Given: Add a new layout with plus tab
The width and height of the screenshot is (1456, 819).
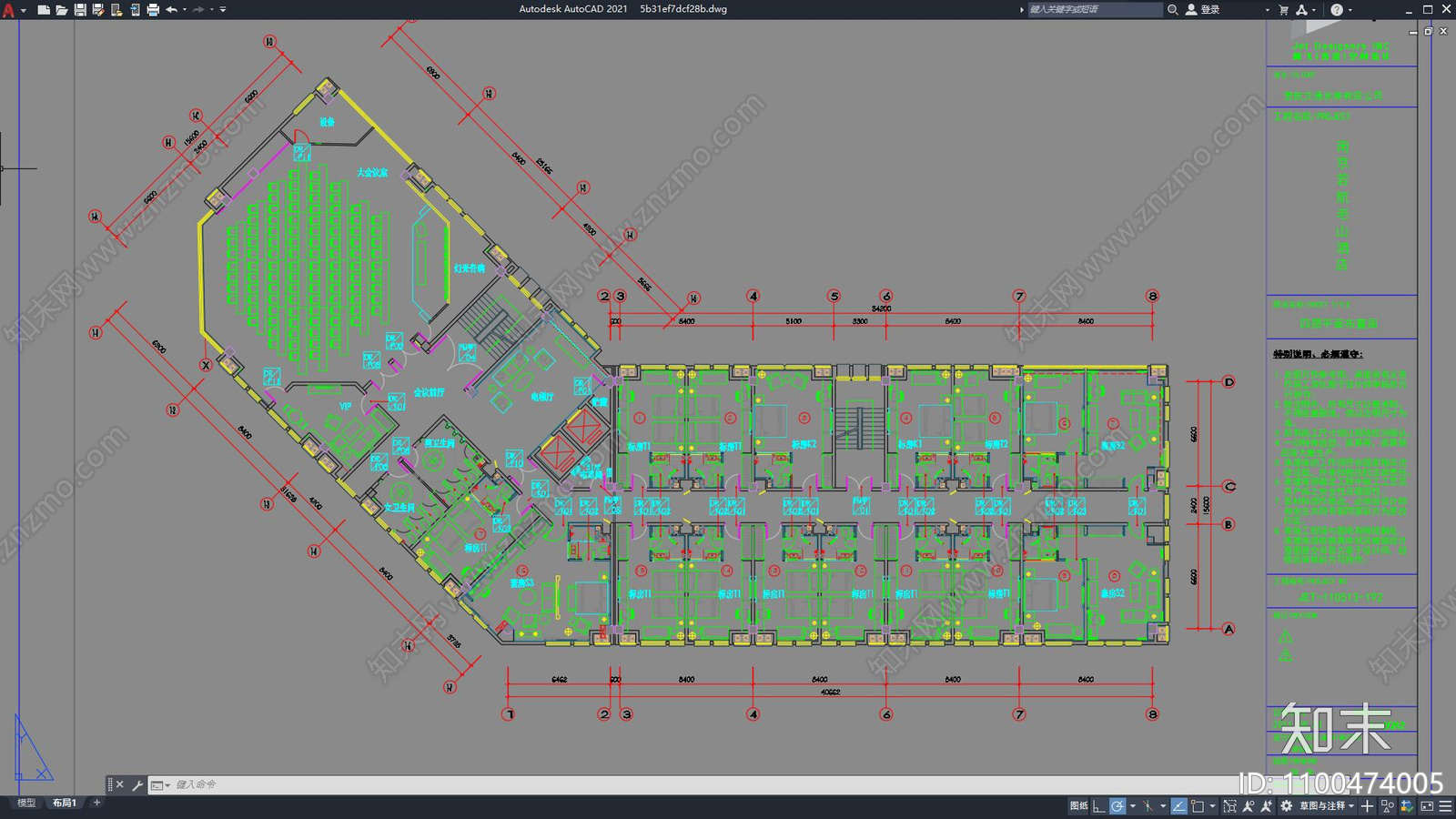Looking at the screenshot, I should tap(97, 803).
